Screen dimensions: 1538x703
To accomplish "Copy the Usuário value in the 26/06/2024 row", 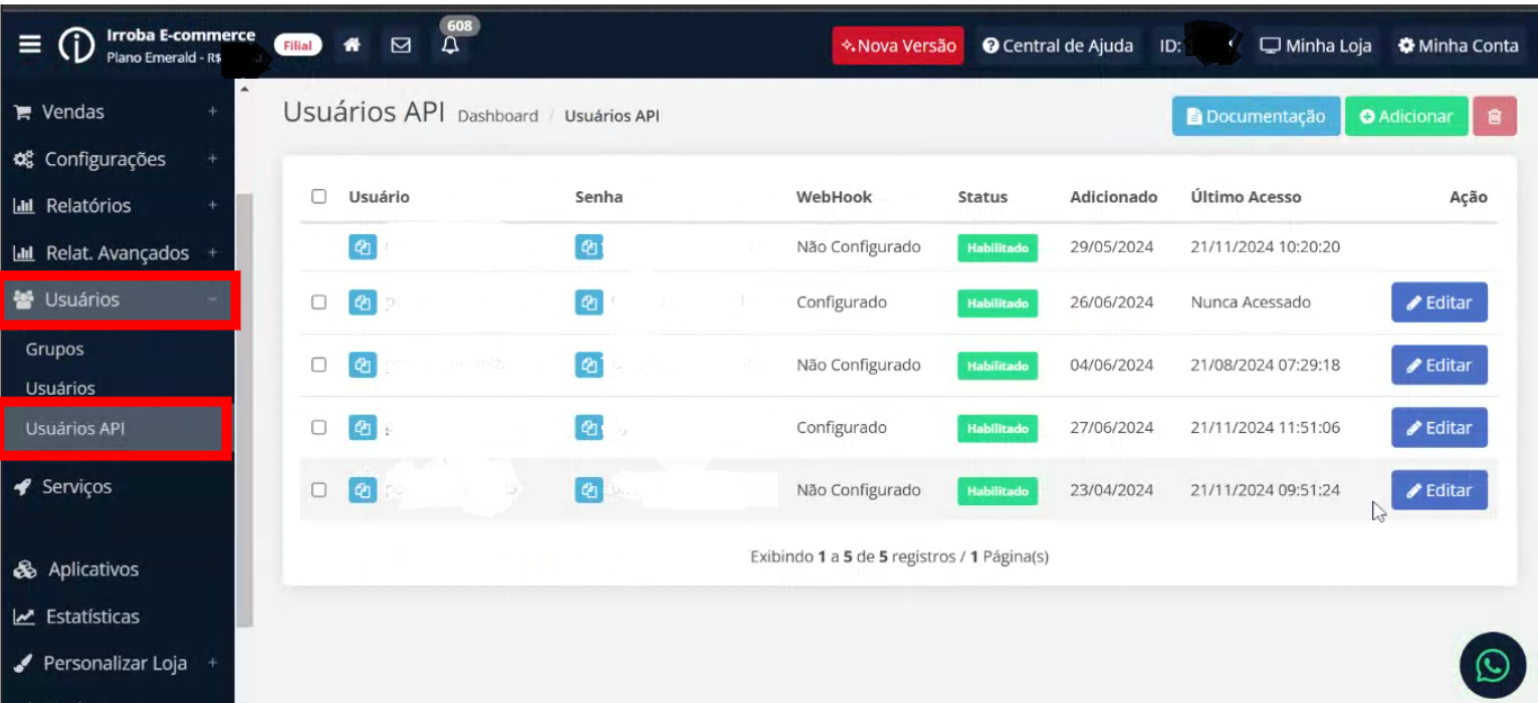I will pyautogui.click(x=363, y=303).
